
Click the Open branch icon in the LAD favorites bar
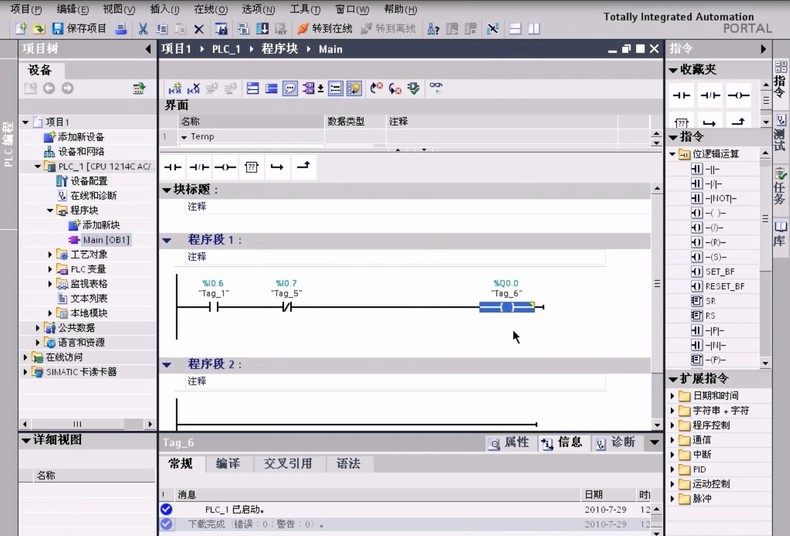[x=277, y=167]
